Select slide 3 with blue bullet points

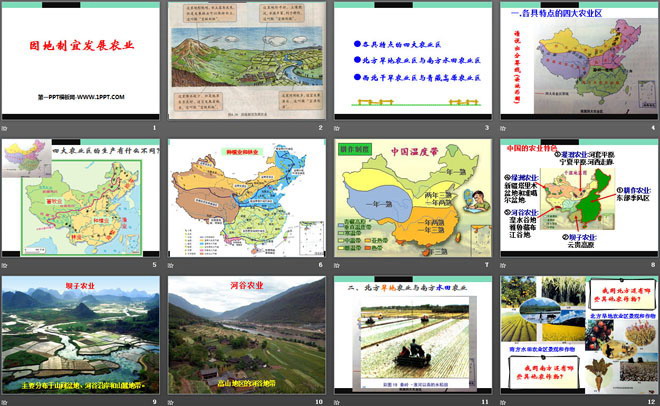coord(412,62)
